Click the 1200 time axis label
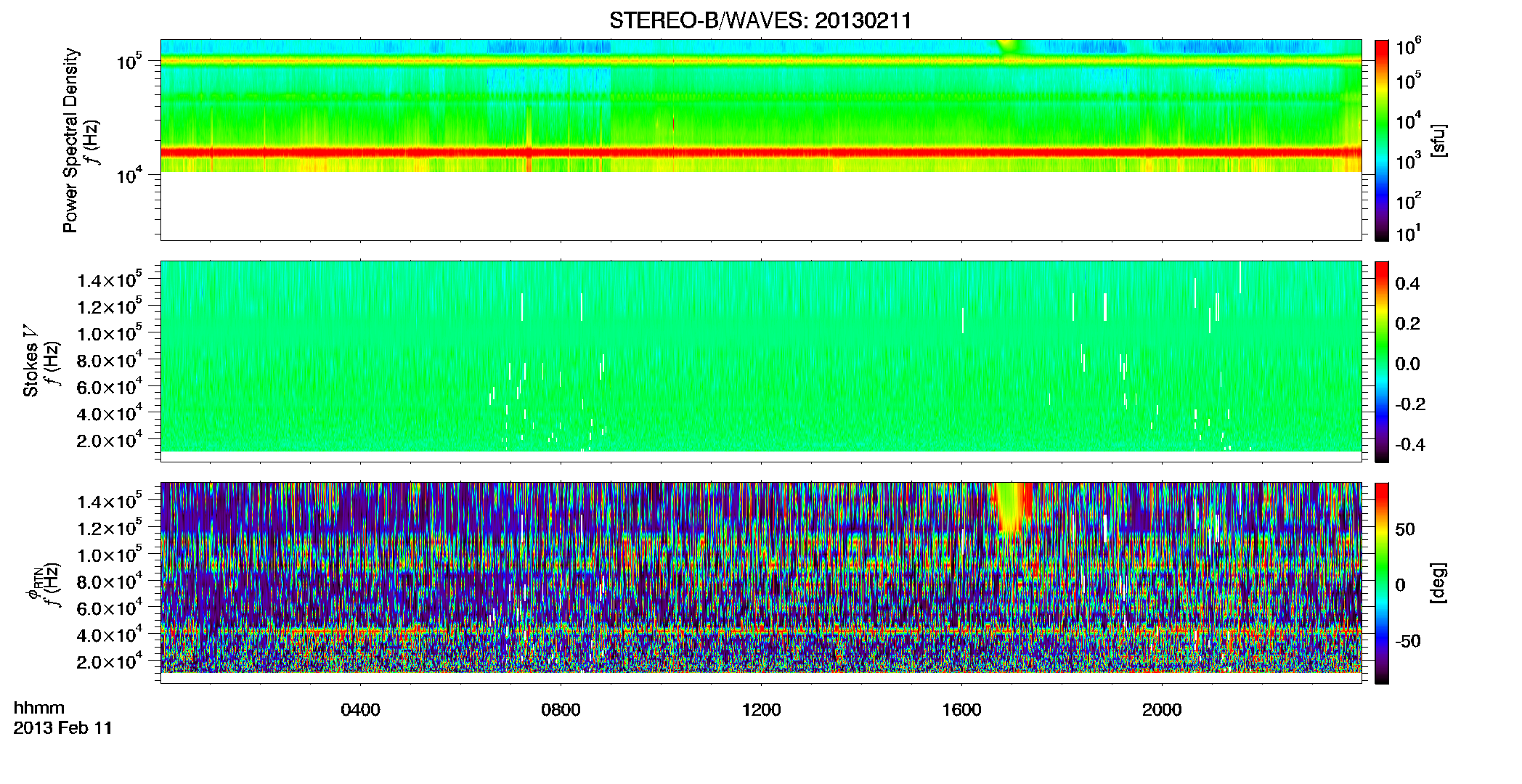The height and width of the screenshot is (784, 1522). pyautogui.click(x=761, y=710)
